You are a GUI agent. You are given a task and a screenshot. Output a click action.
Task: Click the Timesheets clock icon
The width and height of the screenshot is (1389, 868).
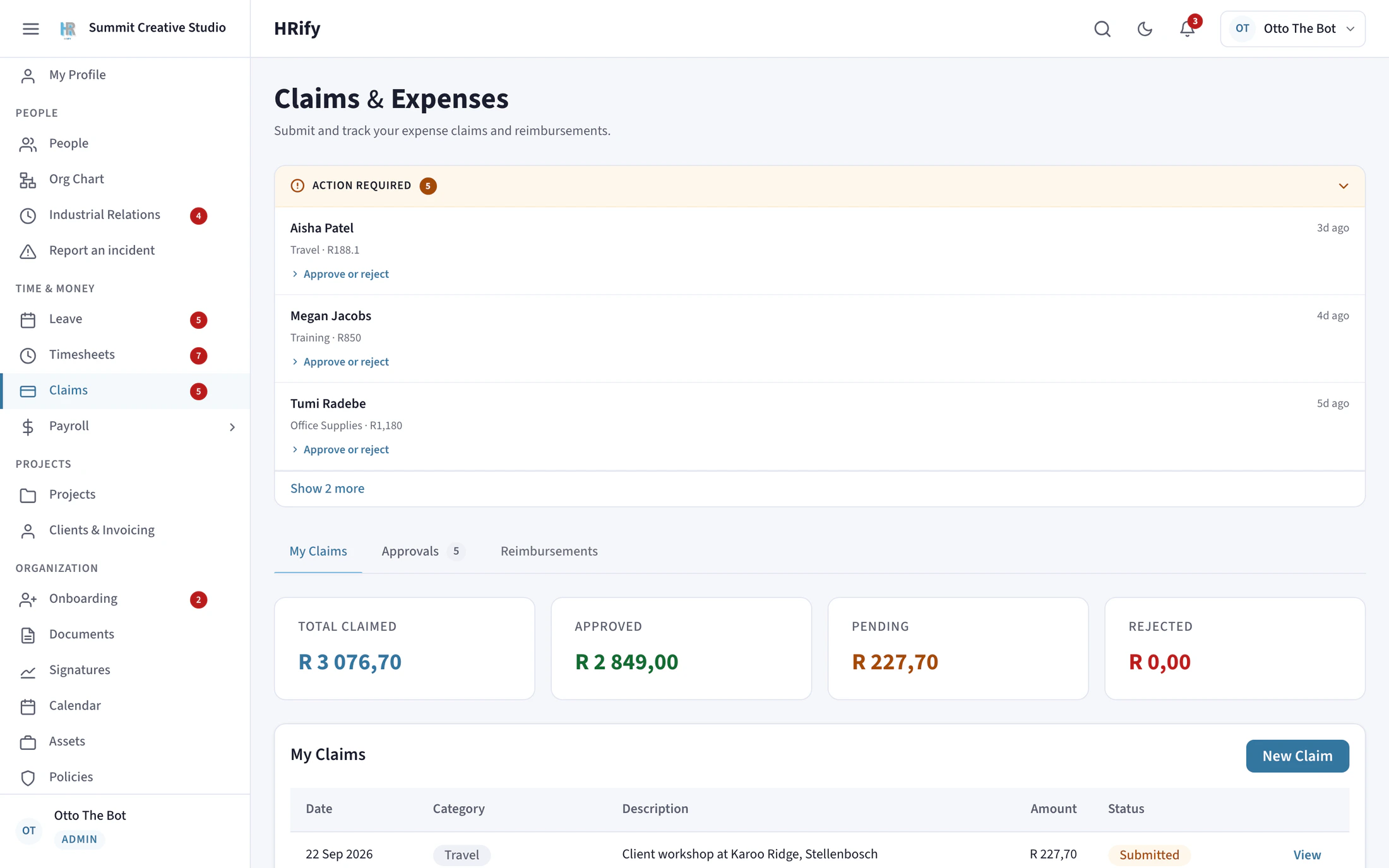[28, 355]
